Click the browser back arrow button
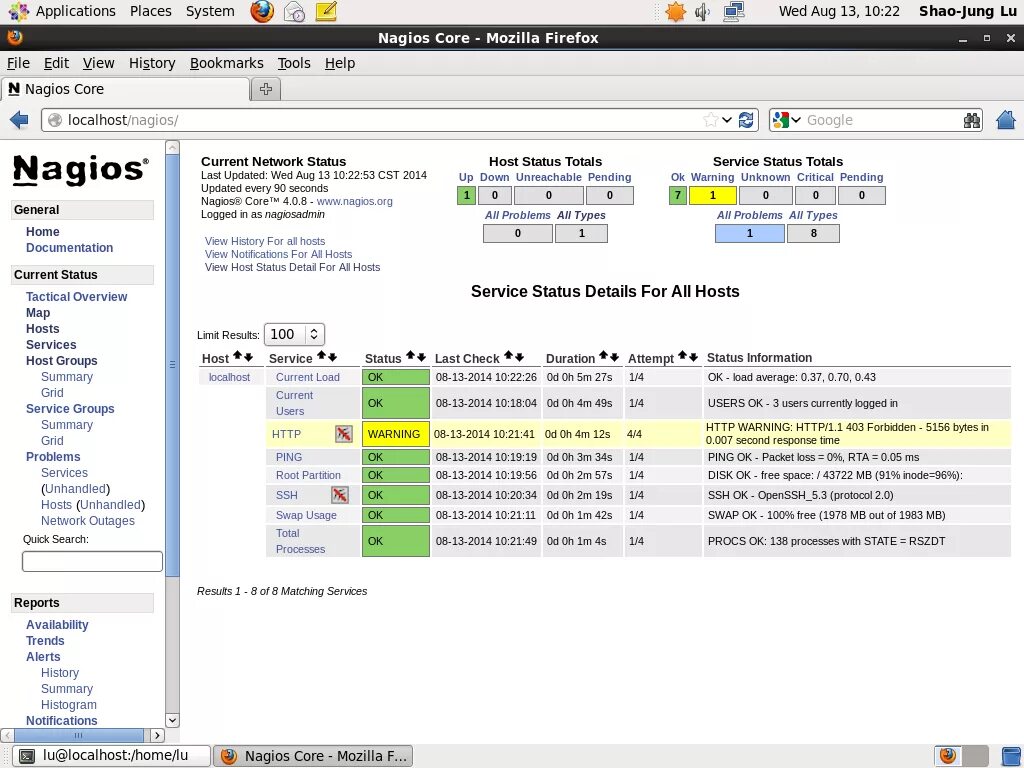Image resolution: width=1024 pixels, height=768 pixels. 20,120
